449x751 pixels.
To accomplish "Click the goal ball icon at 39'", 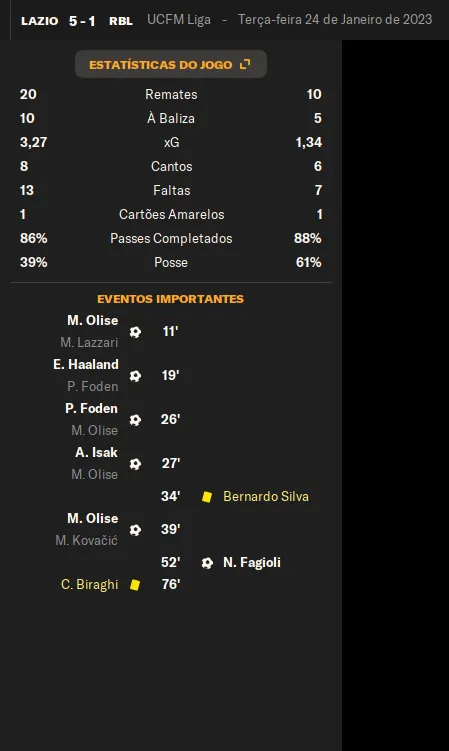I will point(136,530).
